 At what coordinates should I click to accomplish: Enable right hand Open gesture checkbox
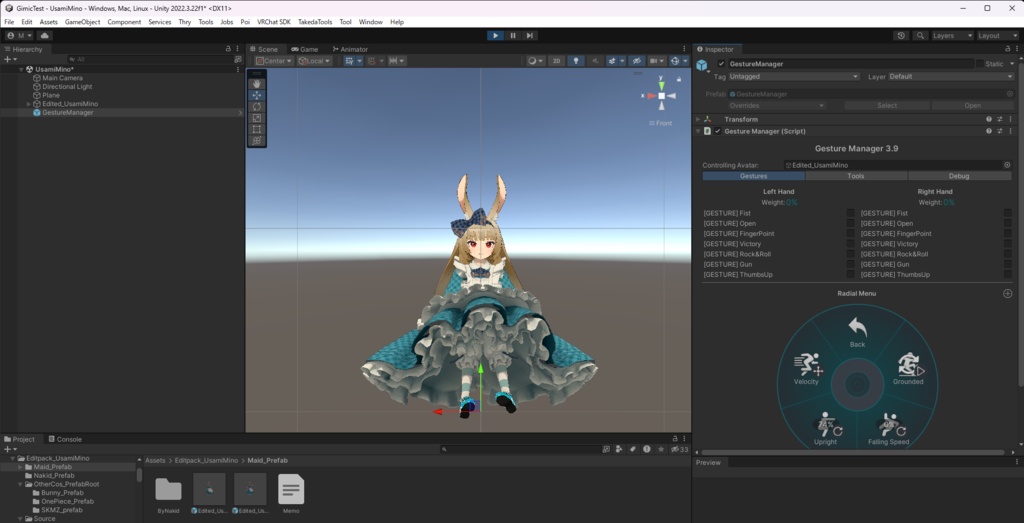click(1008, 223)
